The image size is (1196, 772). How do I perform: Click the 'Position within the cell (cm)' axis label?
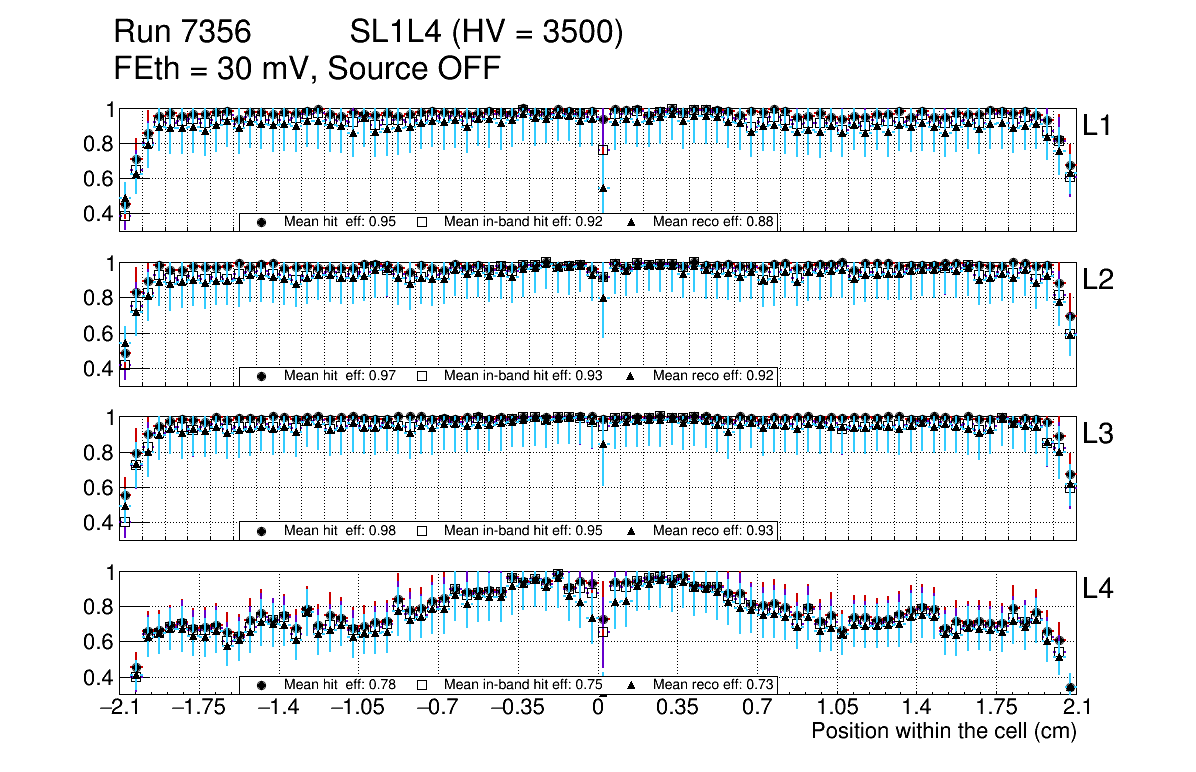click(x=943, y=731)
